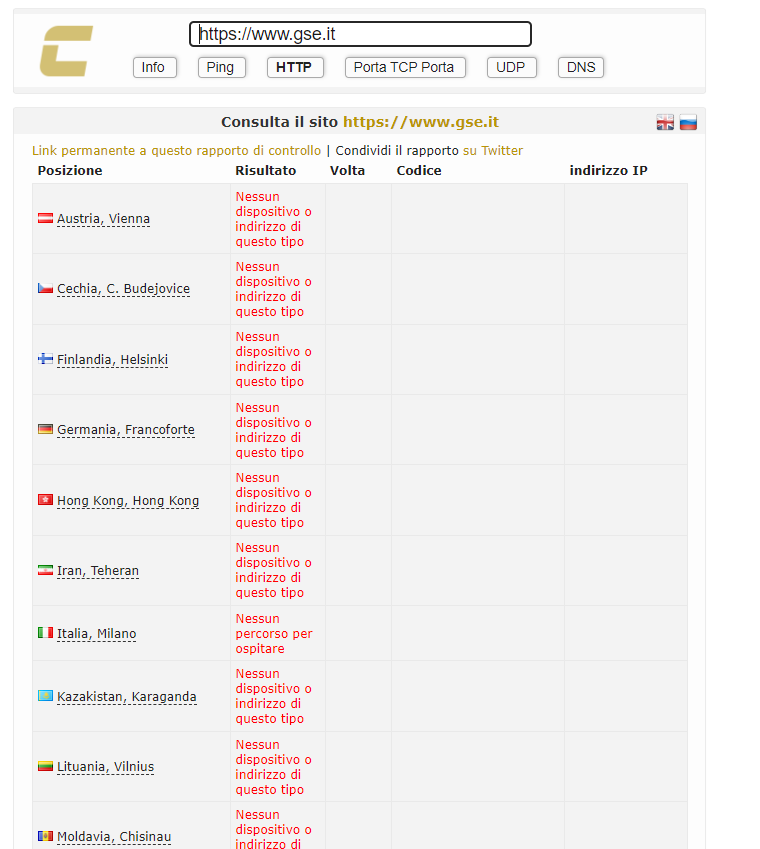The width and height of the screenshot is (760, 849).
Task: Click the Kazakhstan flag icon
Action: [45, 696]
